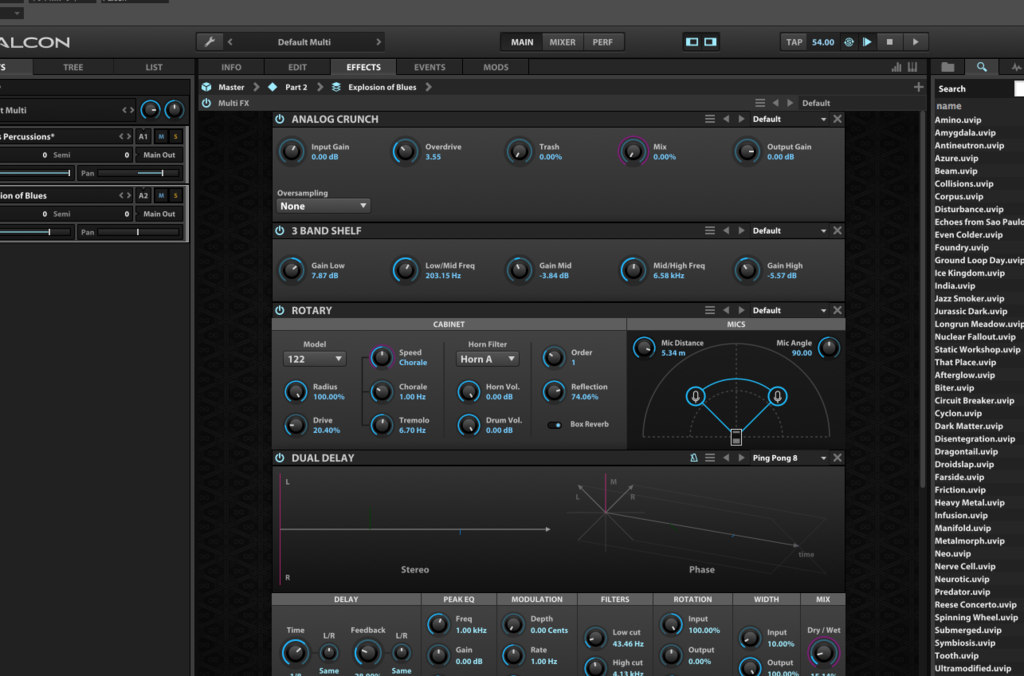Click the Dual Delay metronome sync icon
1024x676 pixels.
click(694, 458)
